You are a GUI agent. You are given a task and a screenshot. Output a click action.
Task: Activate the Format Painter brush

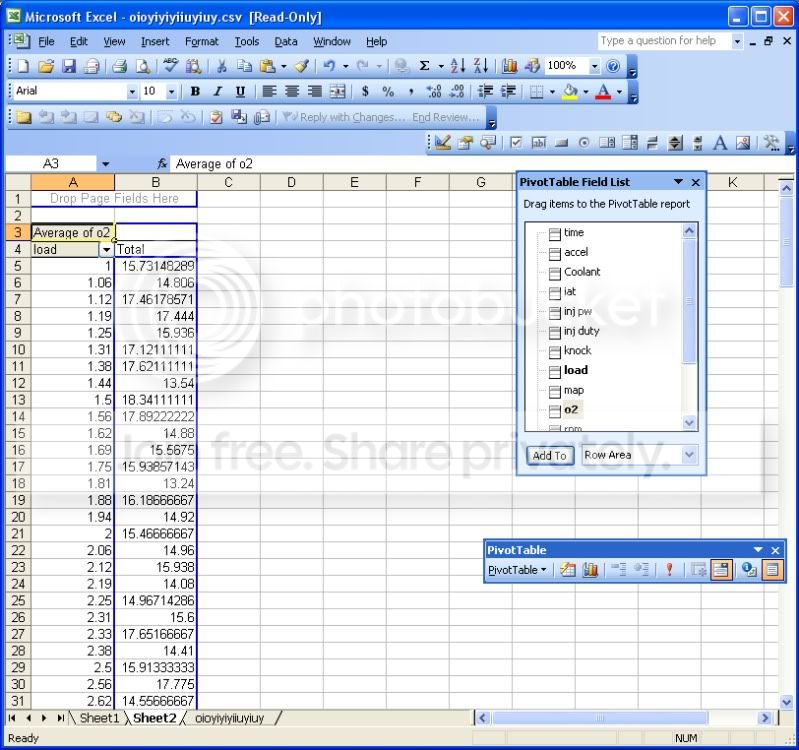click(302, 66)
